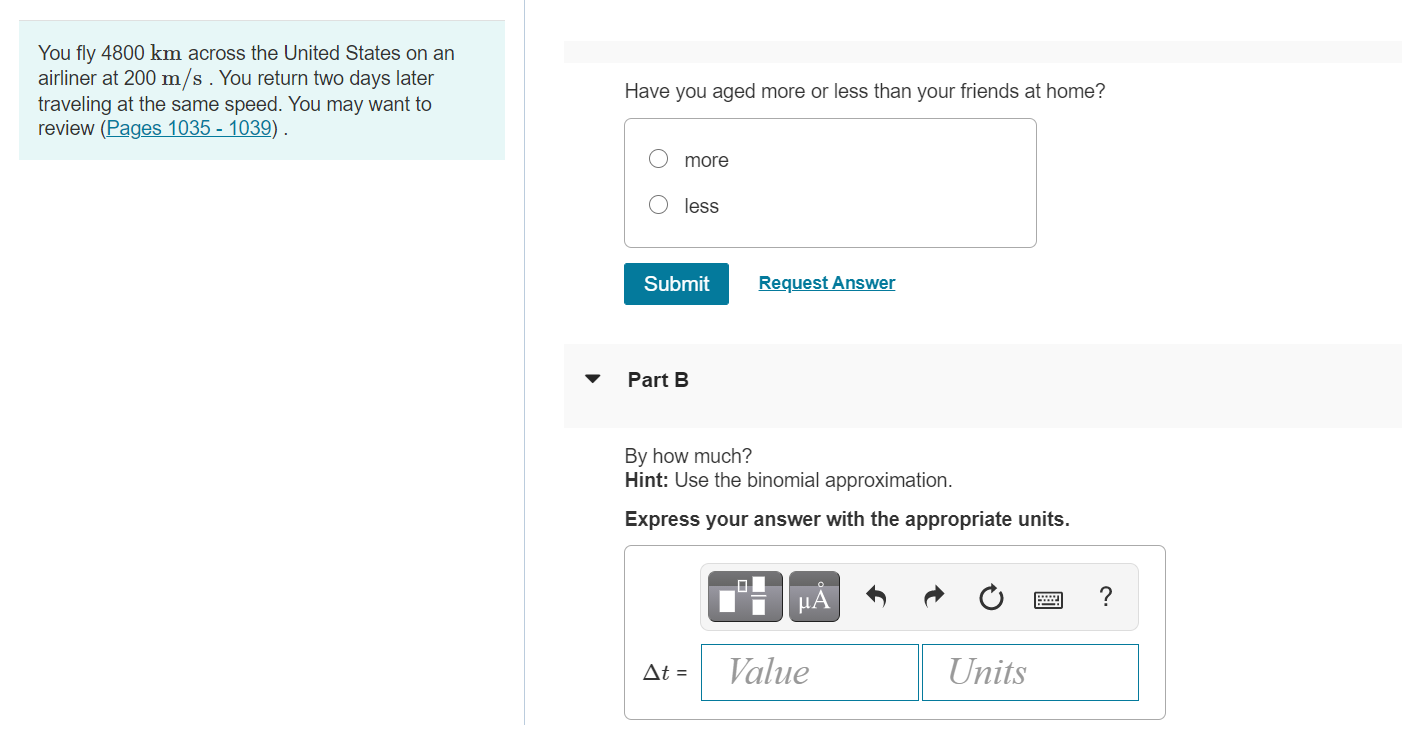This screenshot has height=732, width=1402.
Task: Select the "less" radio button
Action: coord(658,205)
